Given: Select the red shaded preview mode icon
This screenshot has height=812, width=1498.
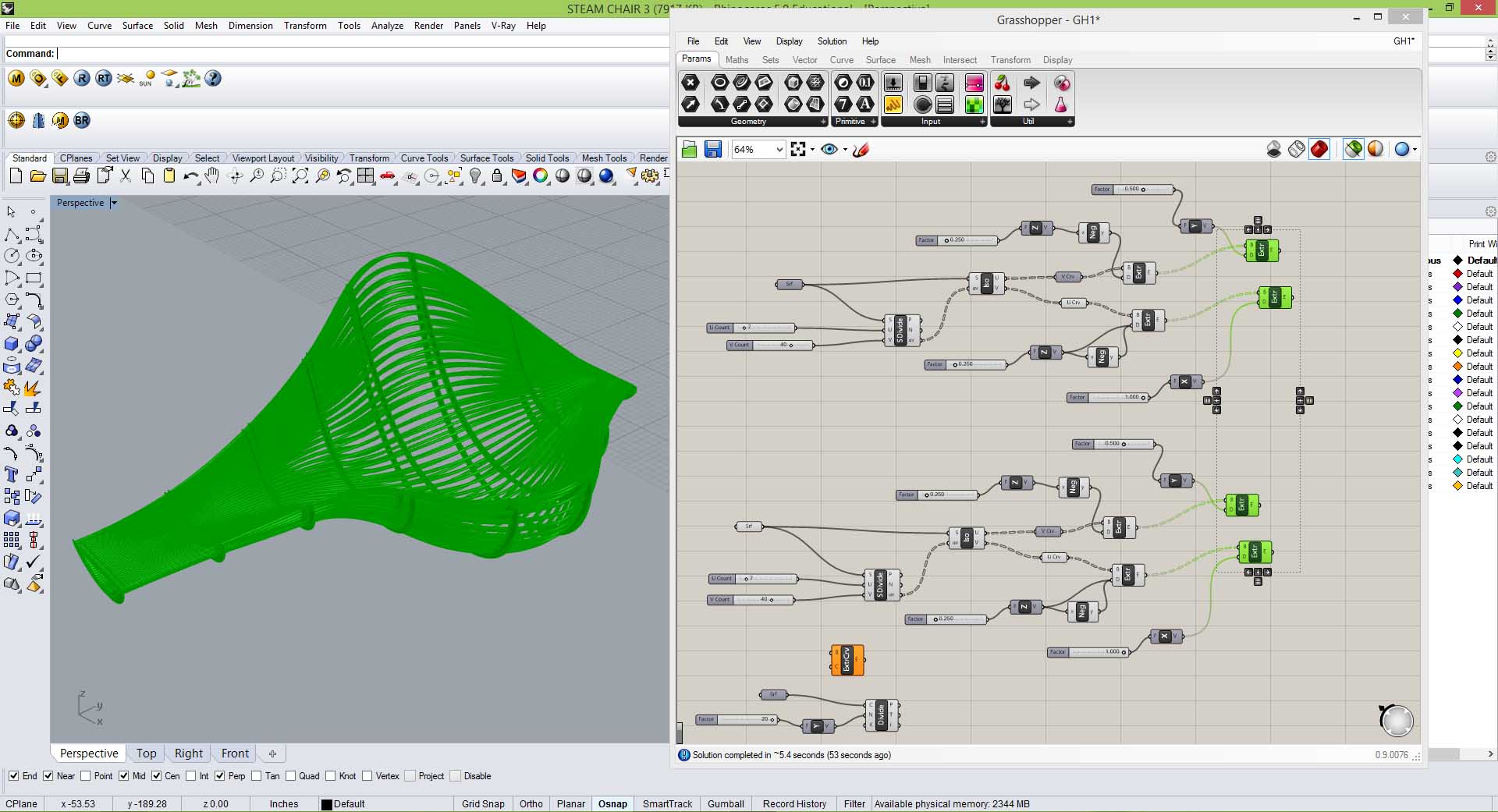Looking at the screenshot, I should pos(1319,149).
